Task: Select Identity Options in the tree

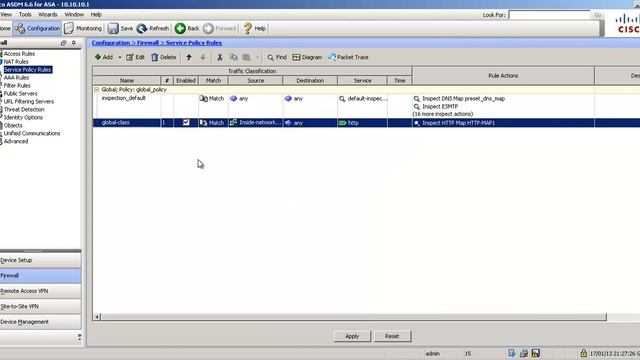Action: point(23,117)
